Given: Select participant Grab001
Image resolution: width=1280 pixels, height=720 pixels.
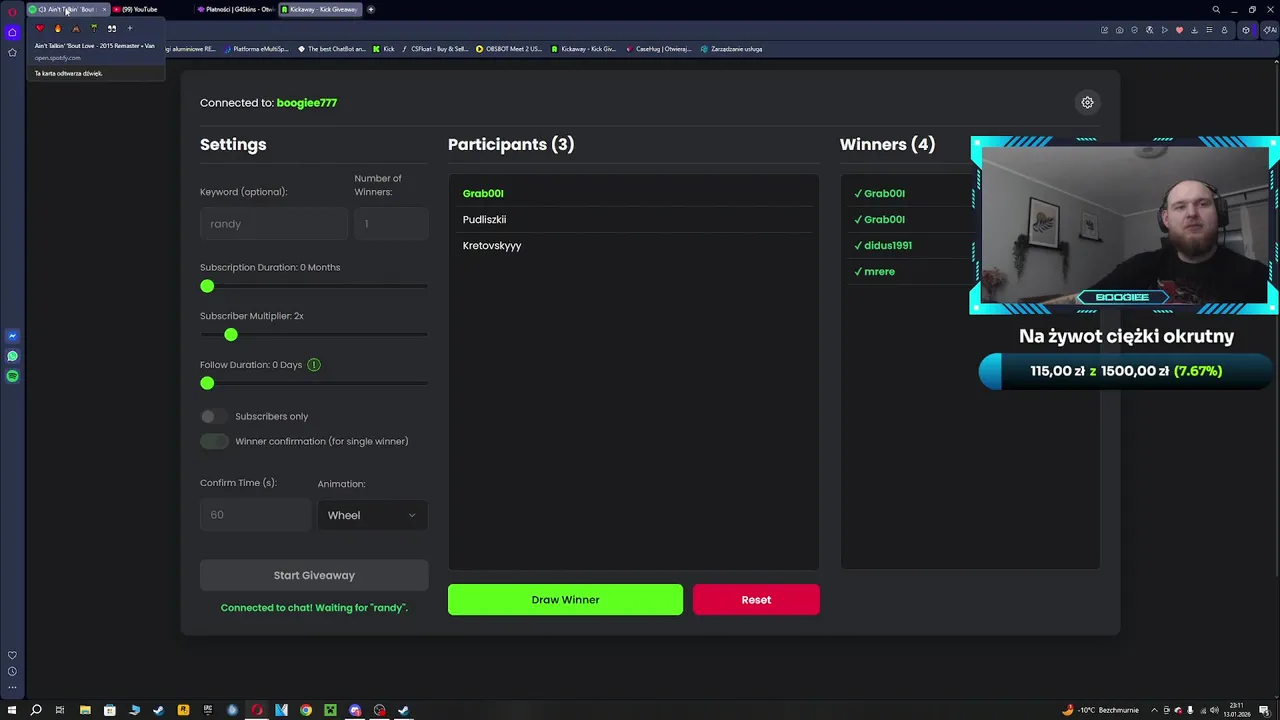Looking at the screenshot, I should [x=483, y=193].
